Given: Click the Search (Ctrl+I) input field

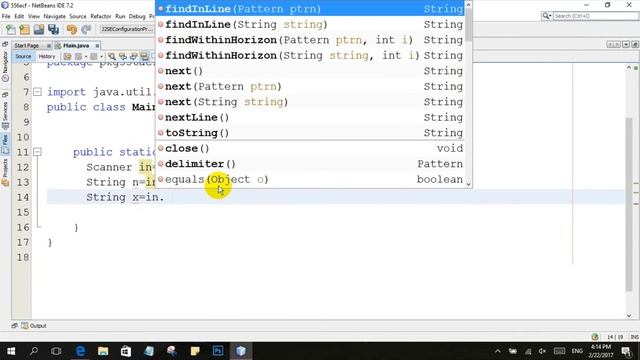Looking at the screenshot, I should [596, 16].
